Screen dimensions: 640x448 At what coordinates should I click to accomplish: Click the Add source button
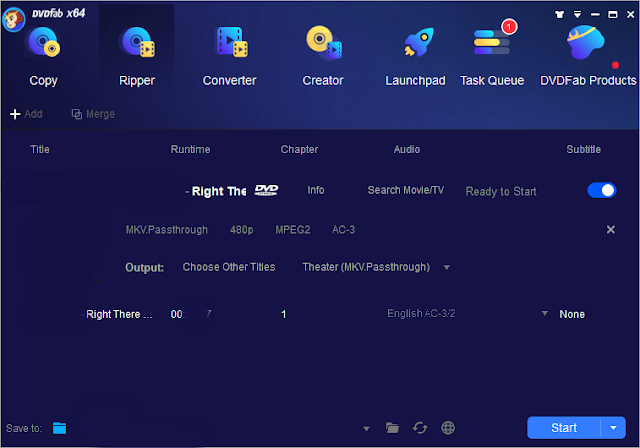(x=26, y=114)
